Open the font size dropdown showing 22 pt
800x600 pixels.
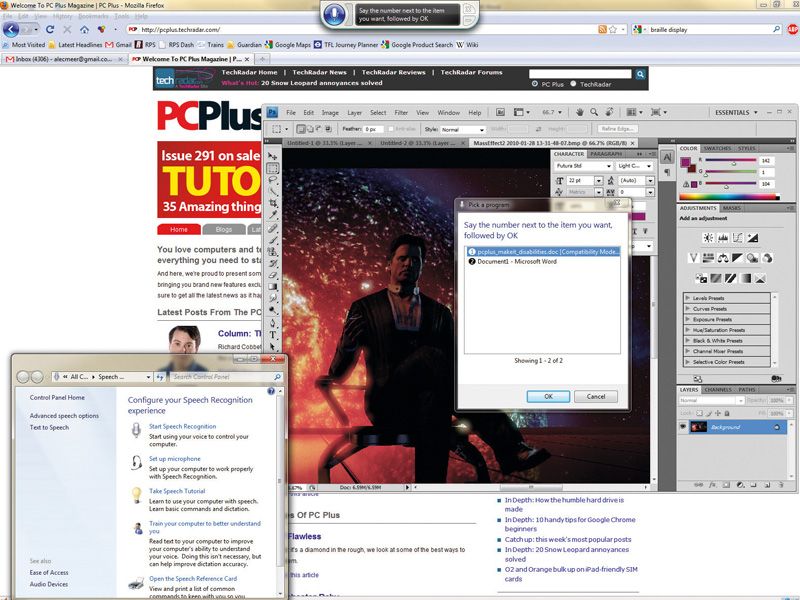[x=598, y=181]
